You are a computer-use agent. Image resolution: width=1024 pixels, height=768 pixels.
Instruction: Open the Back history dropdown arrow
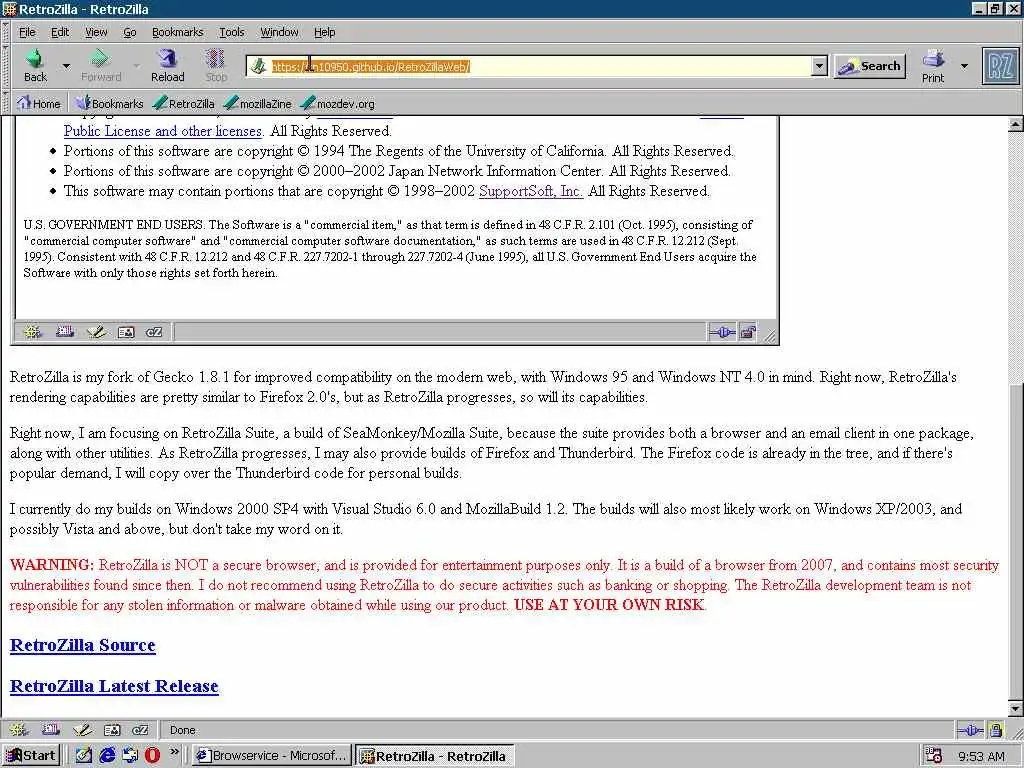click(66, 66)
